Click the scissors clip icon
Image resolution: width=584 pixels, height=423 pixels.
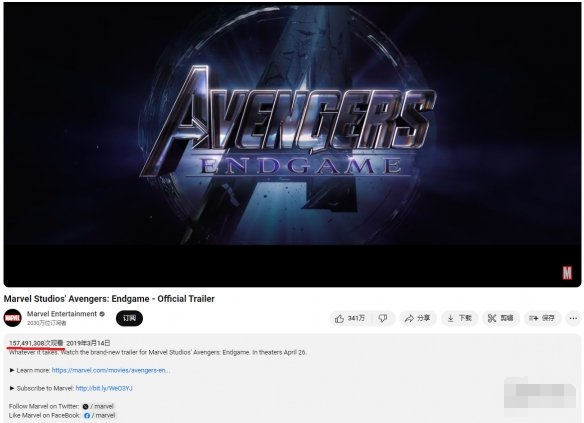pos(492,318)
